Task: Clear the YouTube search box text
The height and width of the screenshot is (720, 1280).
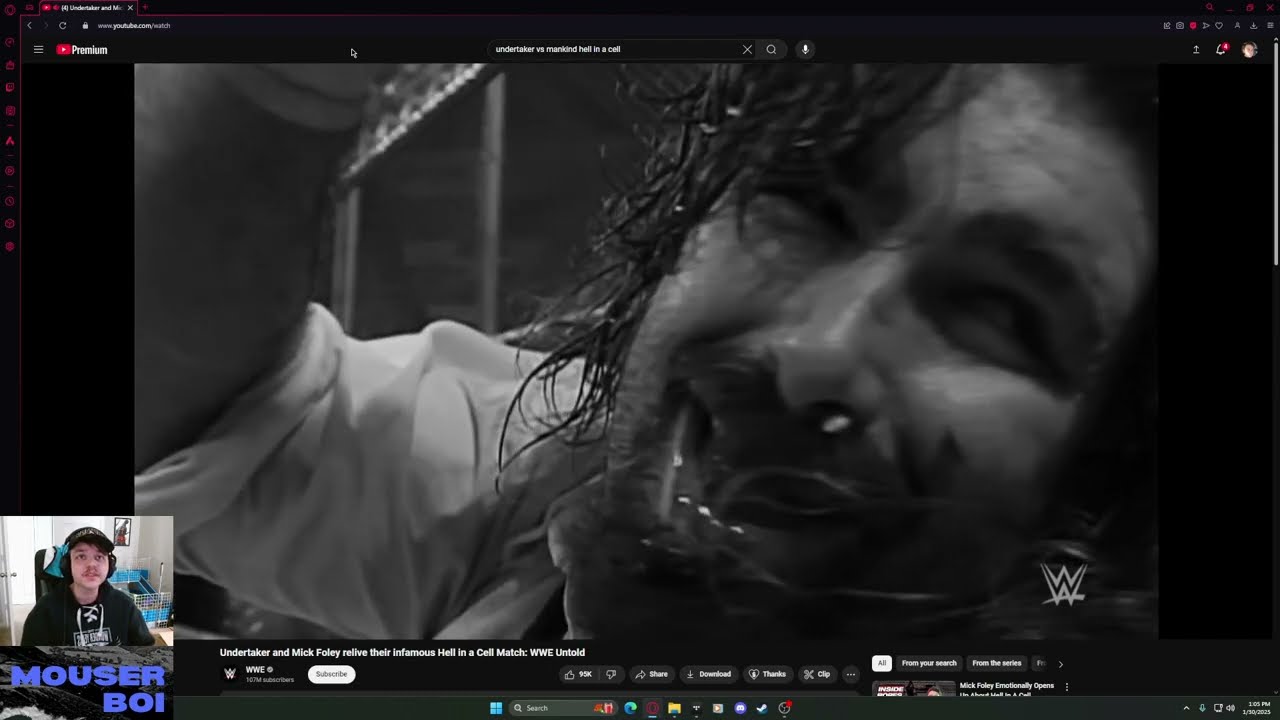Action: pyautogui.click(x=747, y=49)
